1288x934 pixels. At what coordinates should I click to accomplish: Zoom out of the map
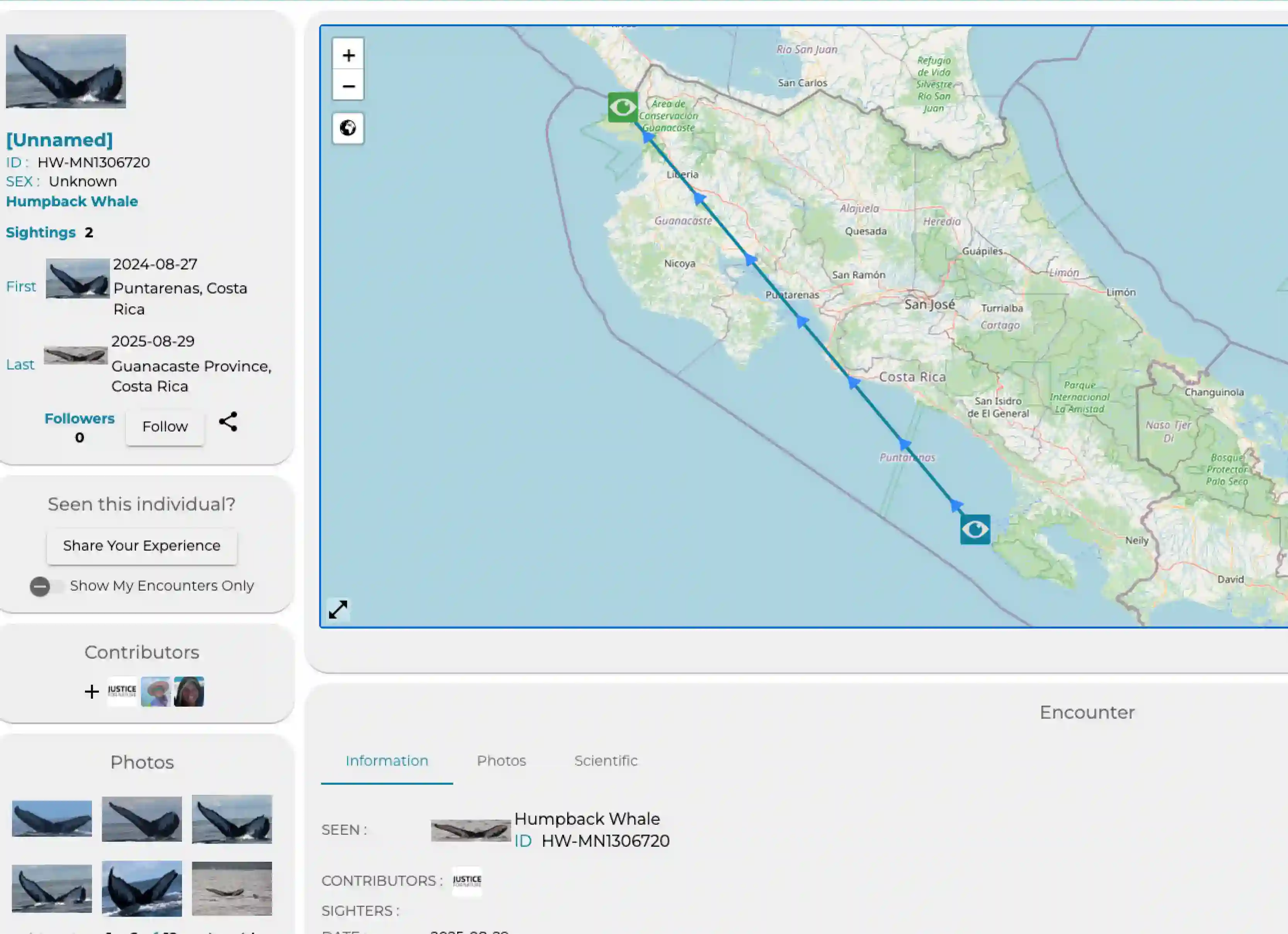[348, 86]
